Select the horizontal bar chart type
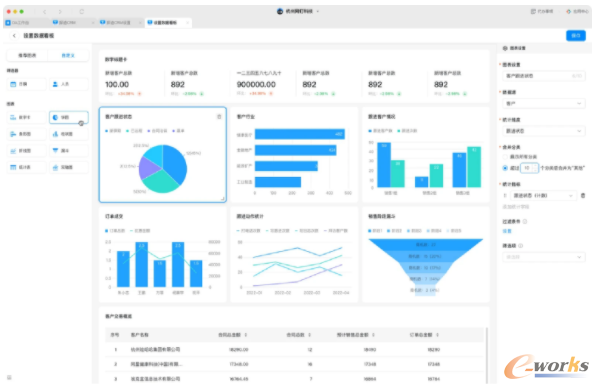Image resolution: width=599 pixels, height=389 pixels. (26, 134)
